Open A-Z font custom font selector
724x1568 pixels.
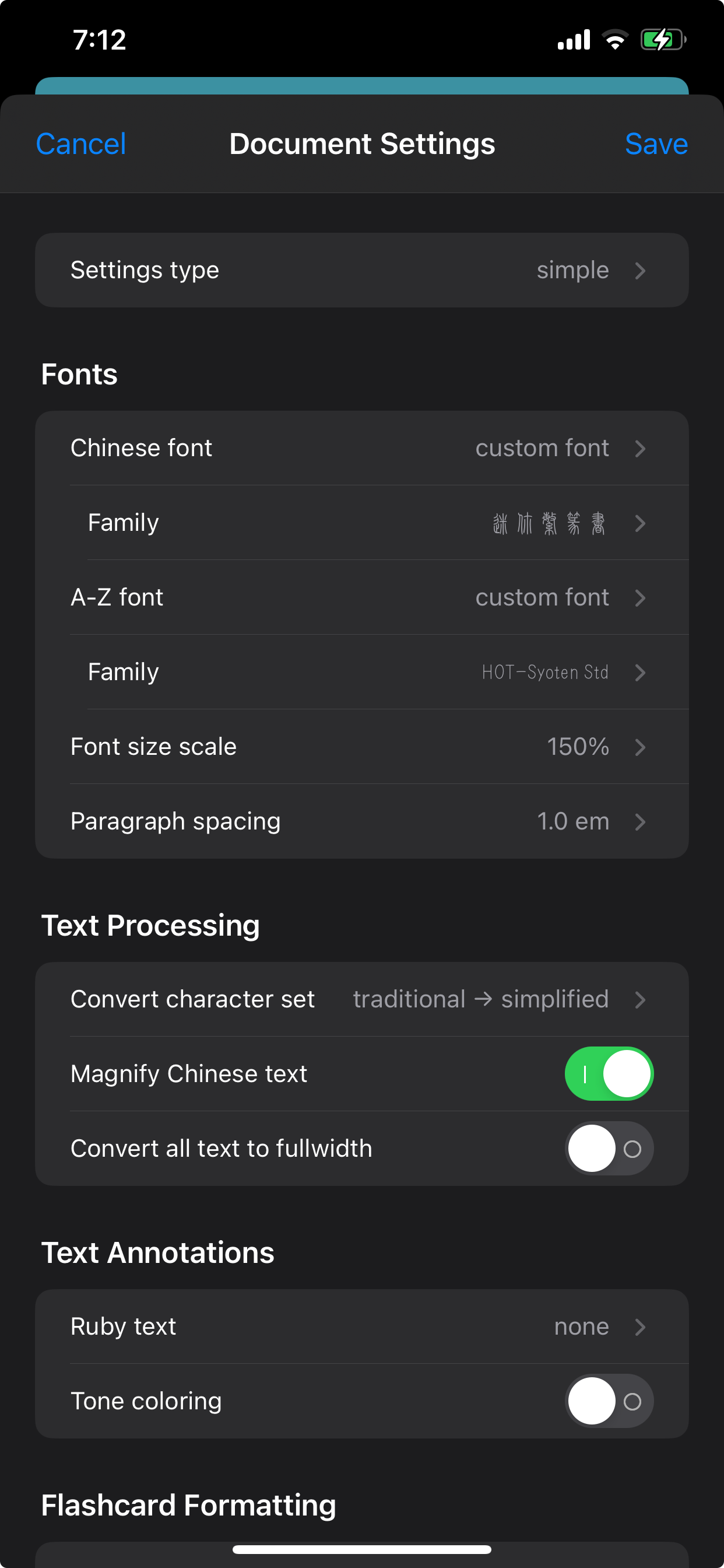tap(362, 598)
